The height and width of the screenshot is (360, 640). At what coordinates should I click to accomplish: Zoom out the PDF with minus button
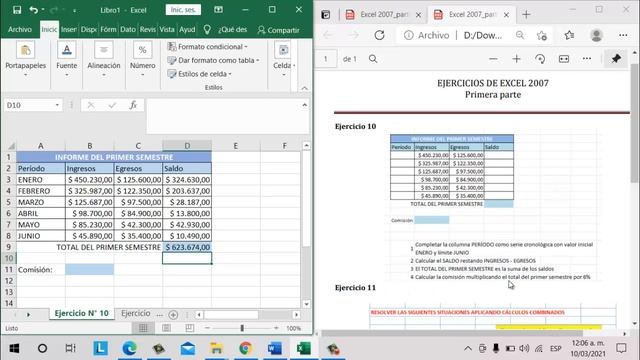pyautogui.click(x=493, y=59)
